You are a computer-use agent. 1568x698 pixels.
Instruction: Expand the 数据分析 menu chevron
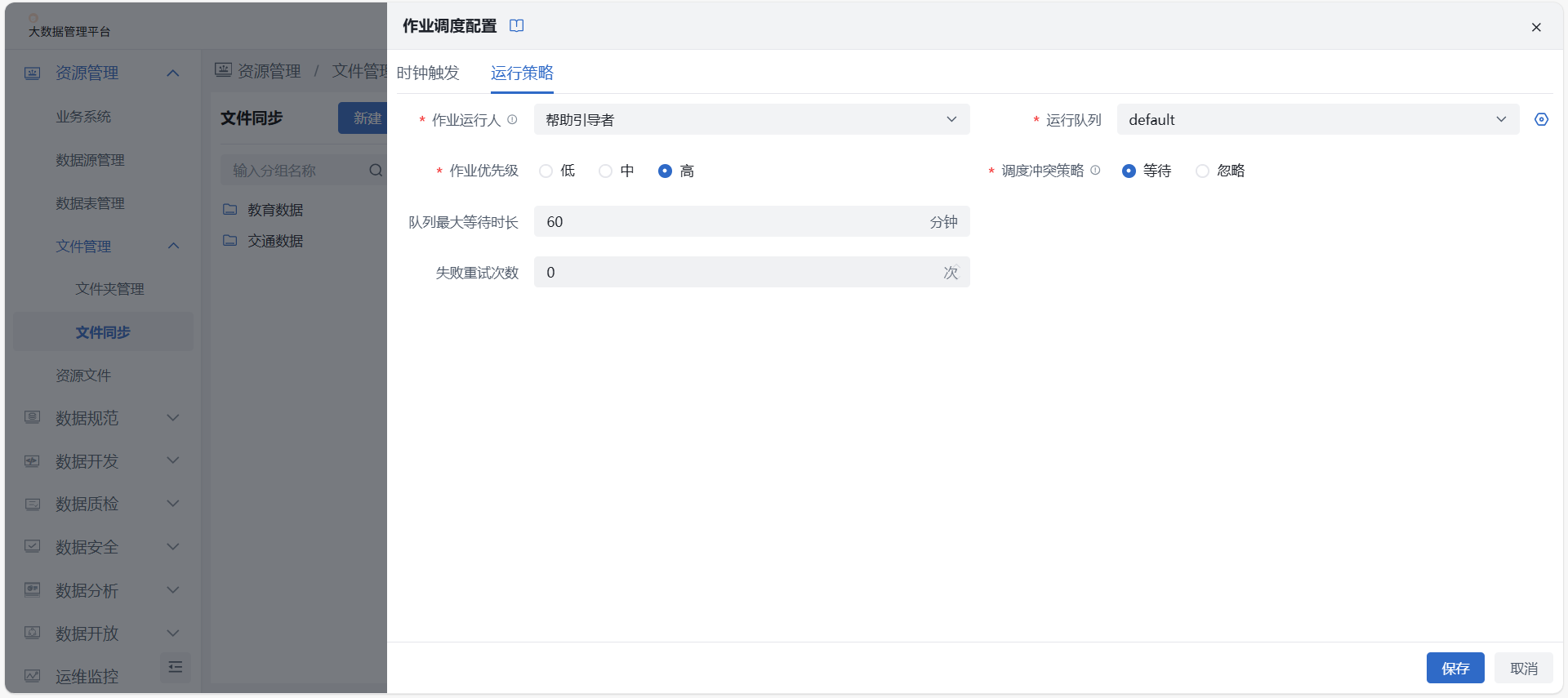(x=173, y=589)
